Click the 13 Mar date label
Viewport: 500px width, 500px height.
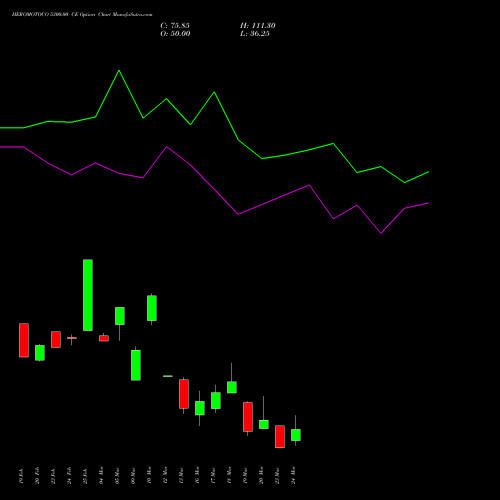point(181,475)
